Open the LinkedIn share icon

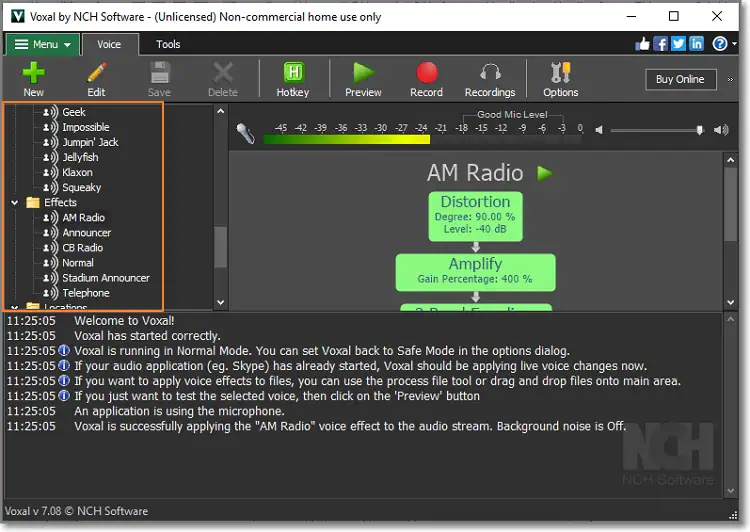pyautogui.click(x=696, y=44)
